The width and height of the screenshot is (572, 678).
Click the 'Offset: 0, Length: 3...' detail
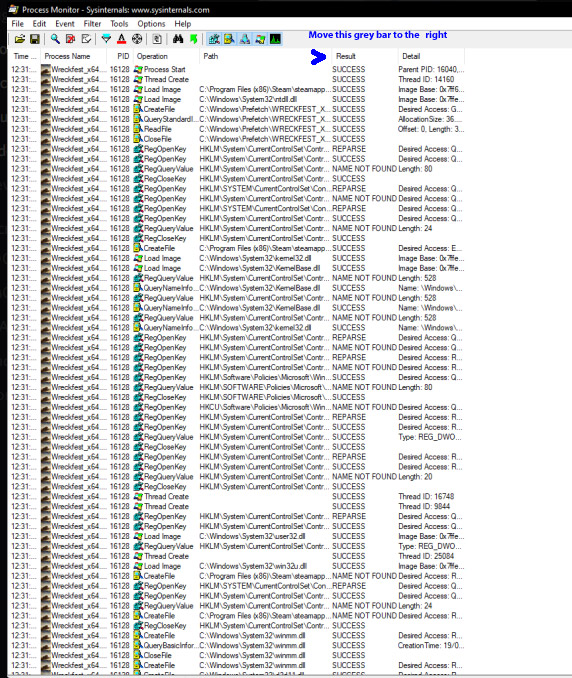[431, 129]
